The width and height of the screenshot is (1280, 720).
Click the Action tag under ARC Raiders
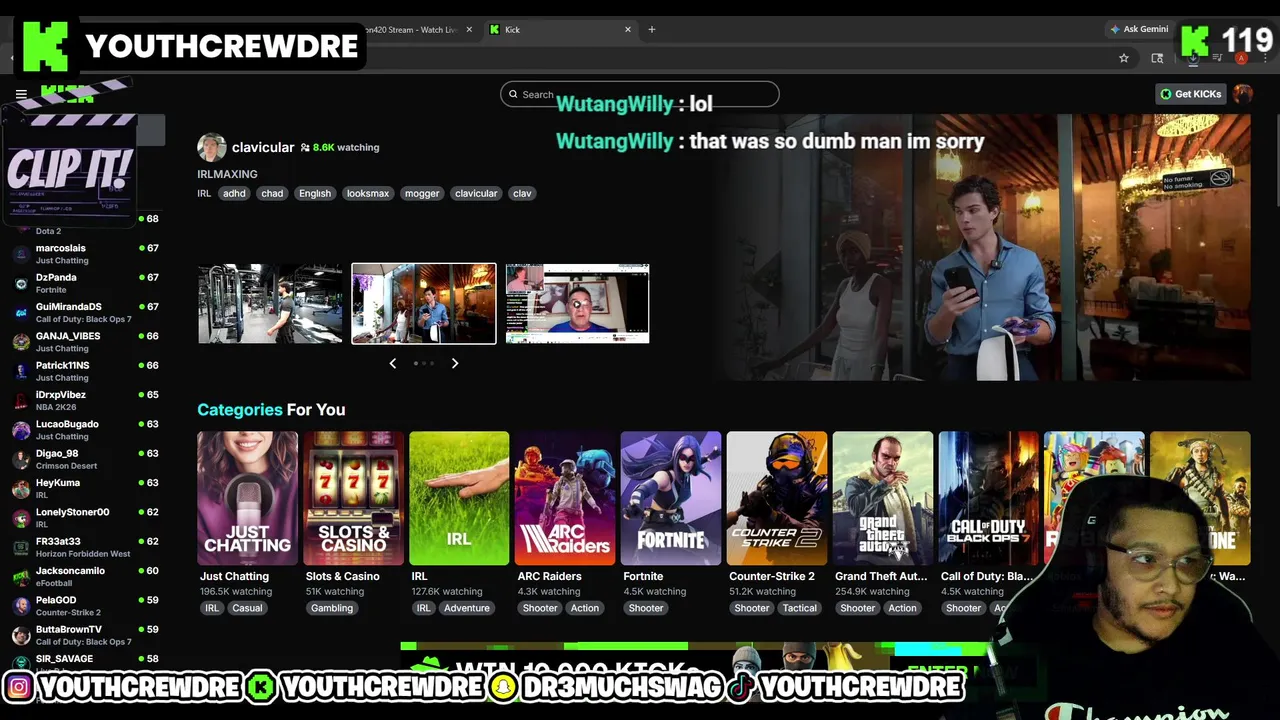(x=585, y=608)
